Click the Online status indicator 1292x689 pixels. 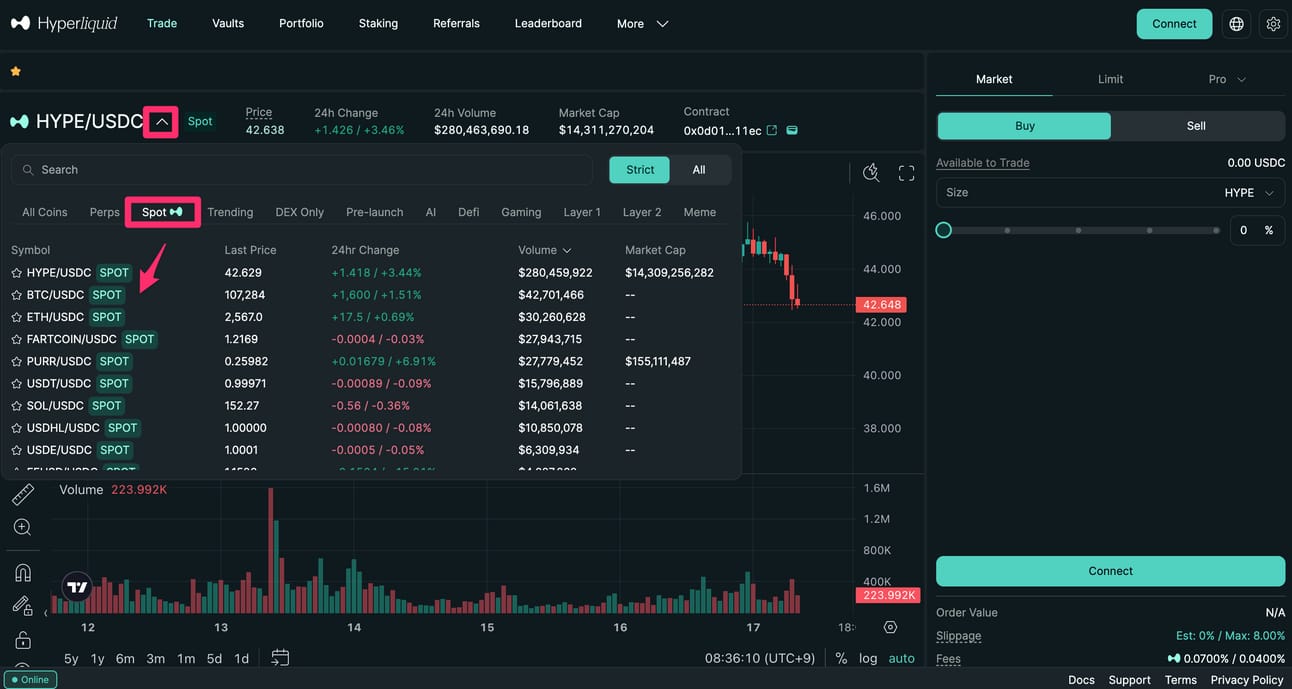29,680
